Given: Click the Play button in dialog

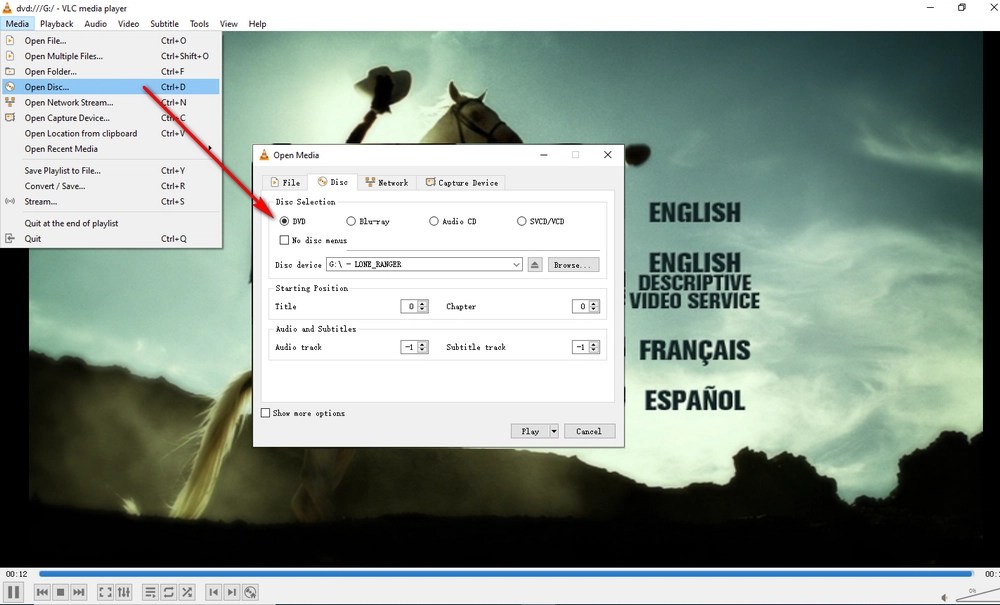Looking at the screenshot, I should point(530,432).
